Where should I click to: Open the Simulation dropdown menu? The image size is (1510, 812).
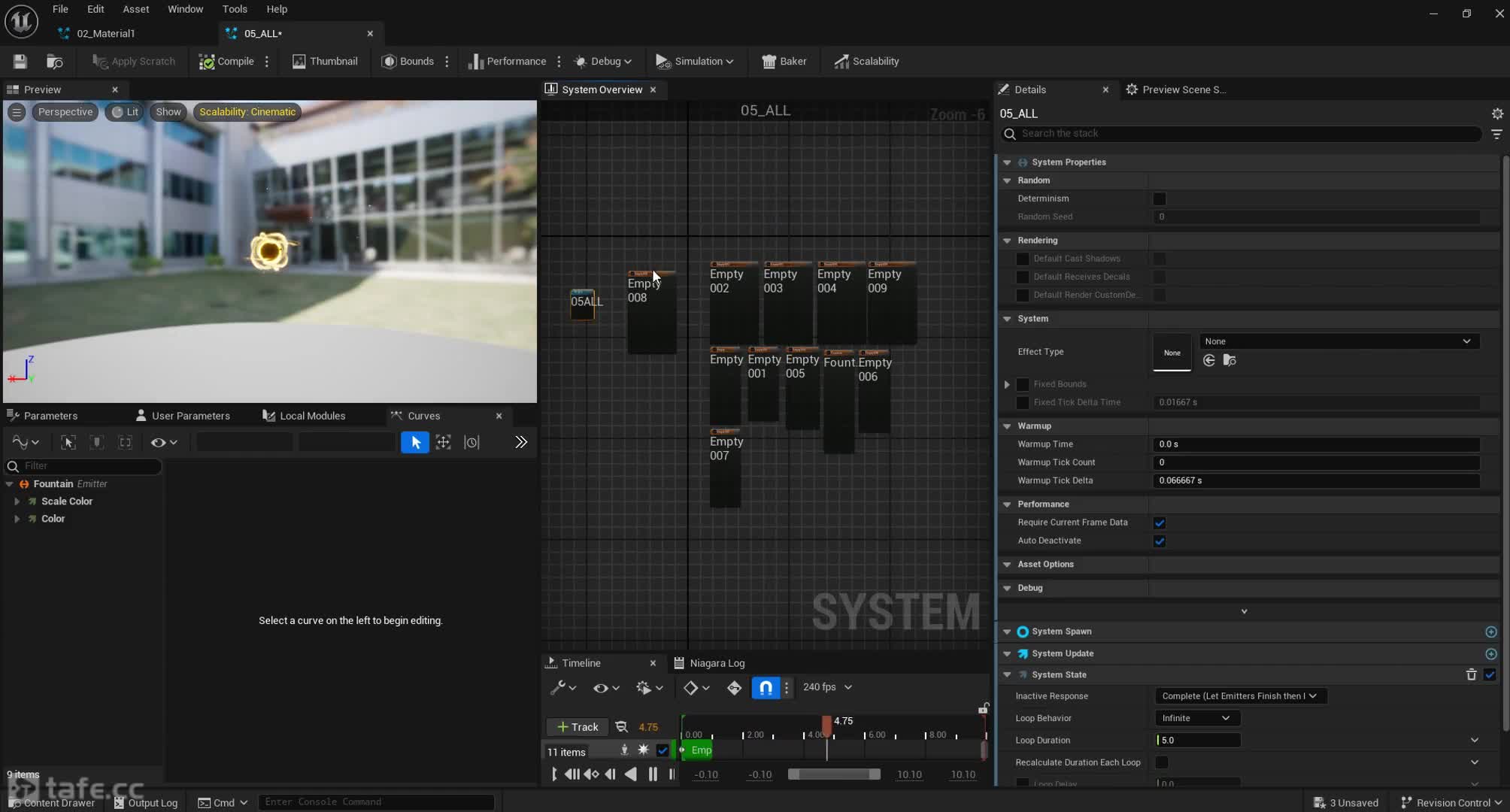click(x=695, y=62)
